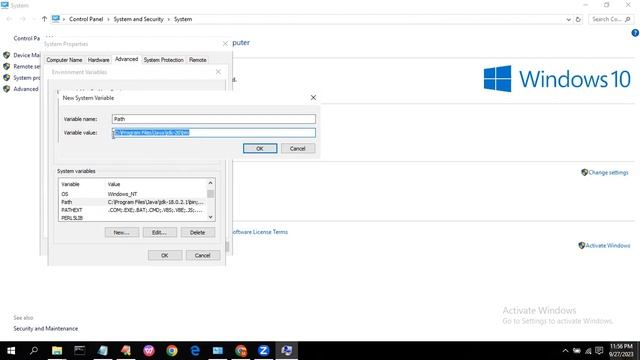Open network status tray icon
The height and width of the screenshot is (360, 640).
click(588, 351)
